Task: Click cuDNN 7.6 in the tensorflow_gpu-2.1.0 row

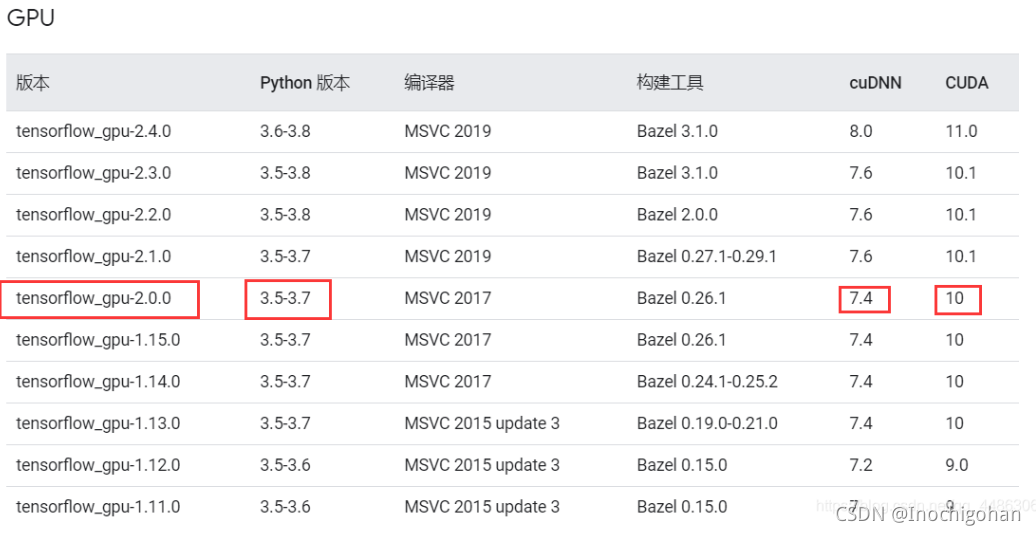Action: (x=861, y=256)
